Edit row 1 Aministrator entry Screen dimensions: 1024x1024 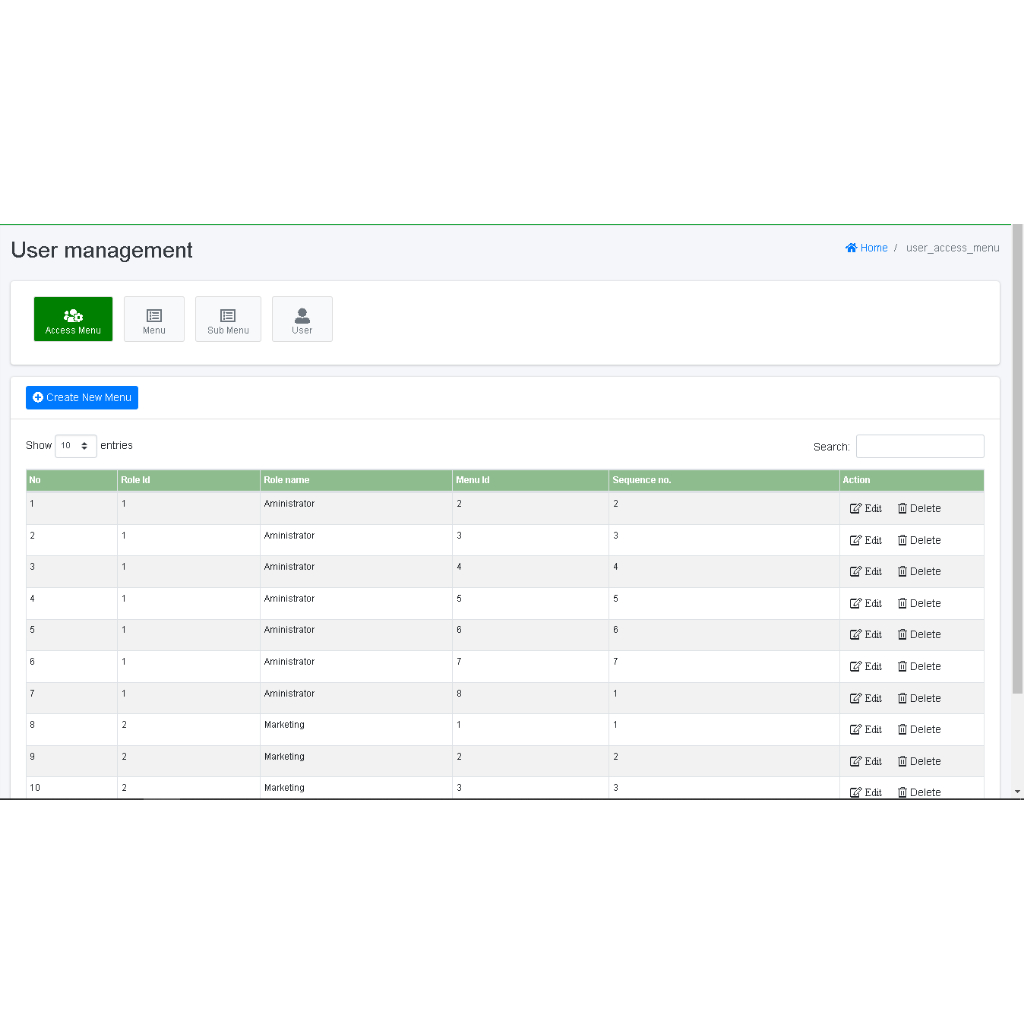[x=865, y=508]
